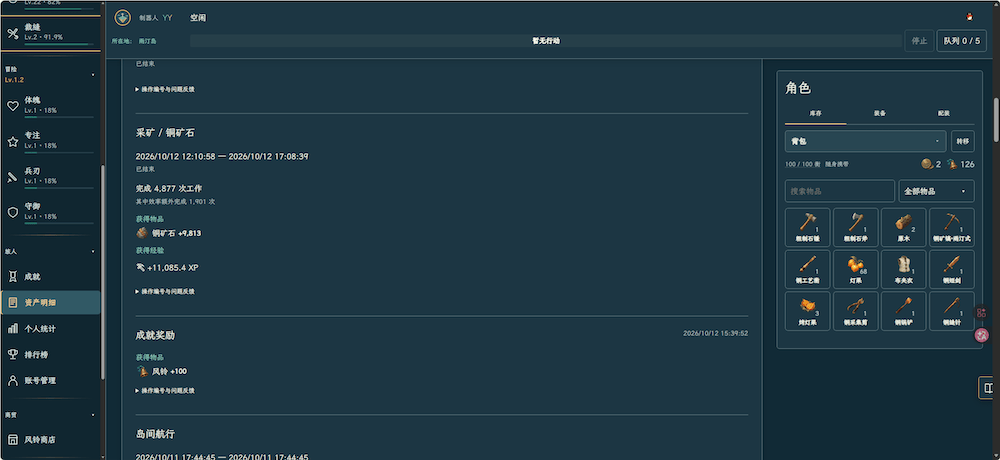The image size is (1000, 460).
Task: Click the page scrollbar at the window's right edge
Action: 996,120
